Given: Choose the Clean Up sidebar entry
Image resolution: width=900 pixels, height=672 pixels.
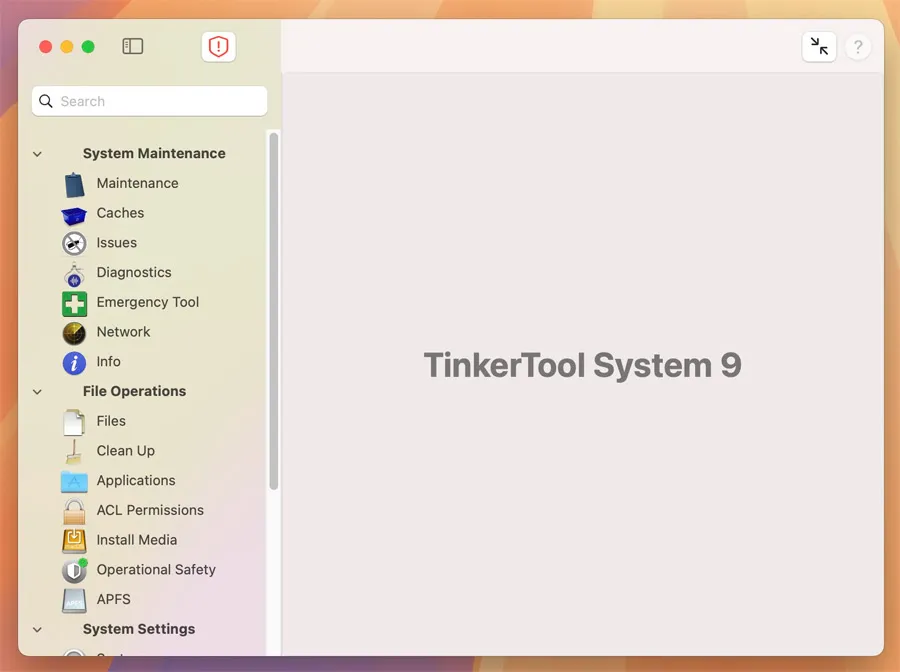Looking at the screenshot, I should [125, 451].
